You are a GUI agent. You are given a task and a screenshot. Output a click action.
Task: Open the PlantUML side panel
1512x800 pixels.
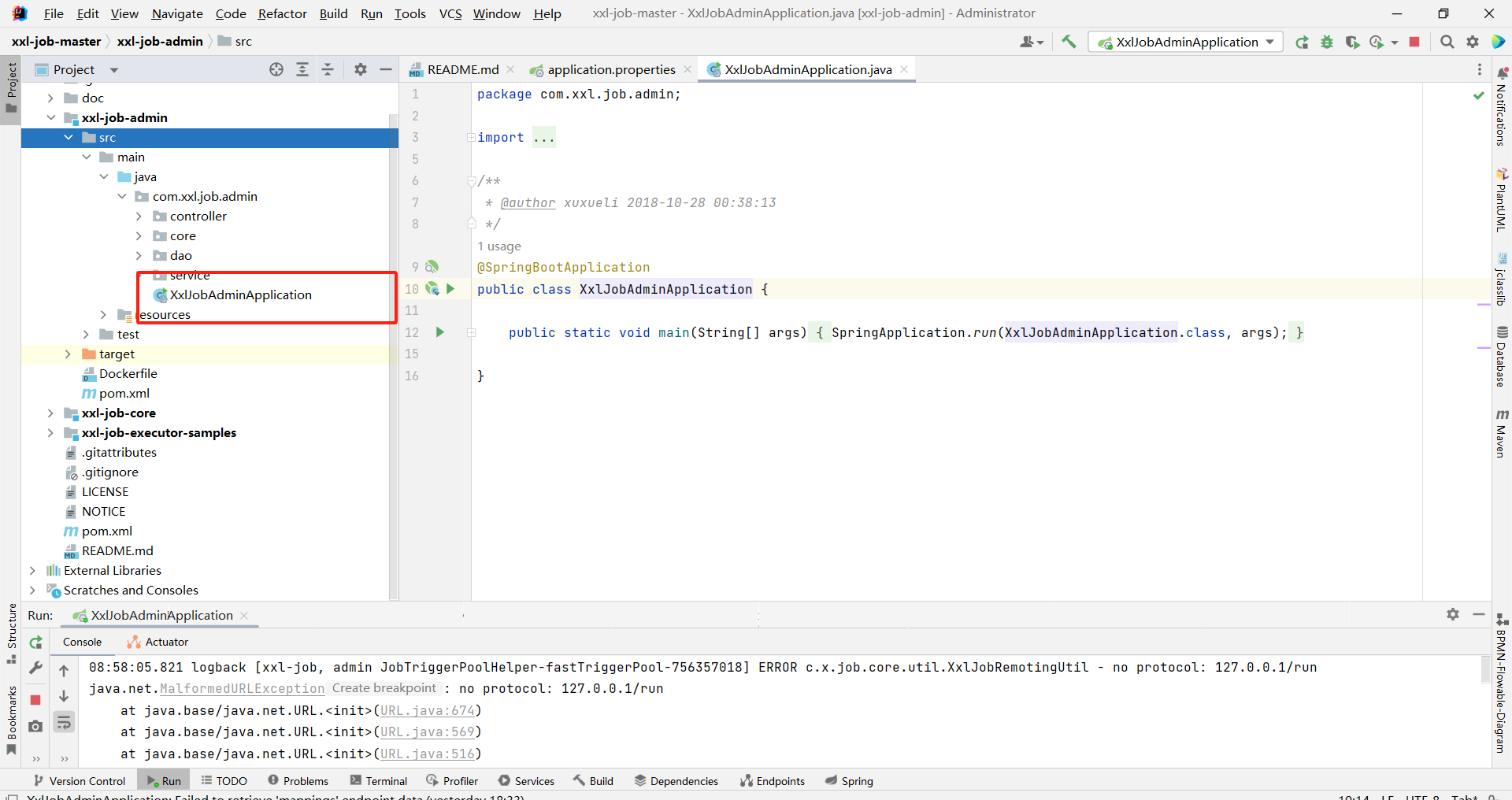(1502, 200)
